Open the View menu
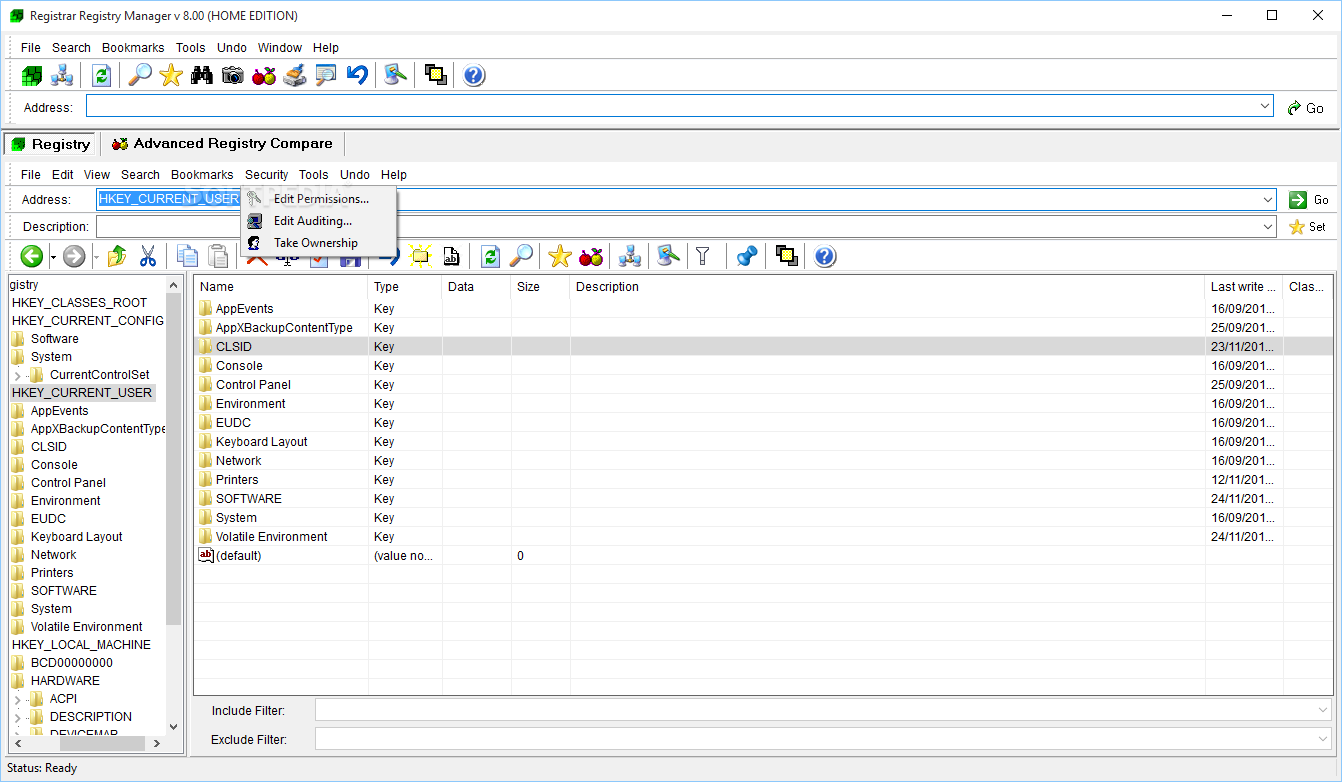Viewport: 1342px width, 782px height. coord(97,174)
